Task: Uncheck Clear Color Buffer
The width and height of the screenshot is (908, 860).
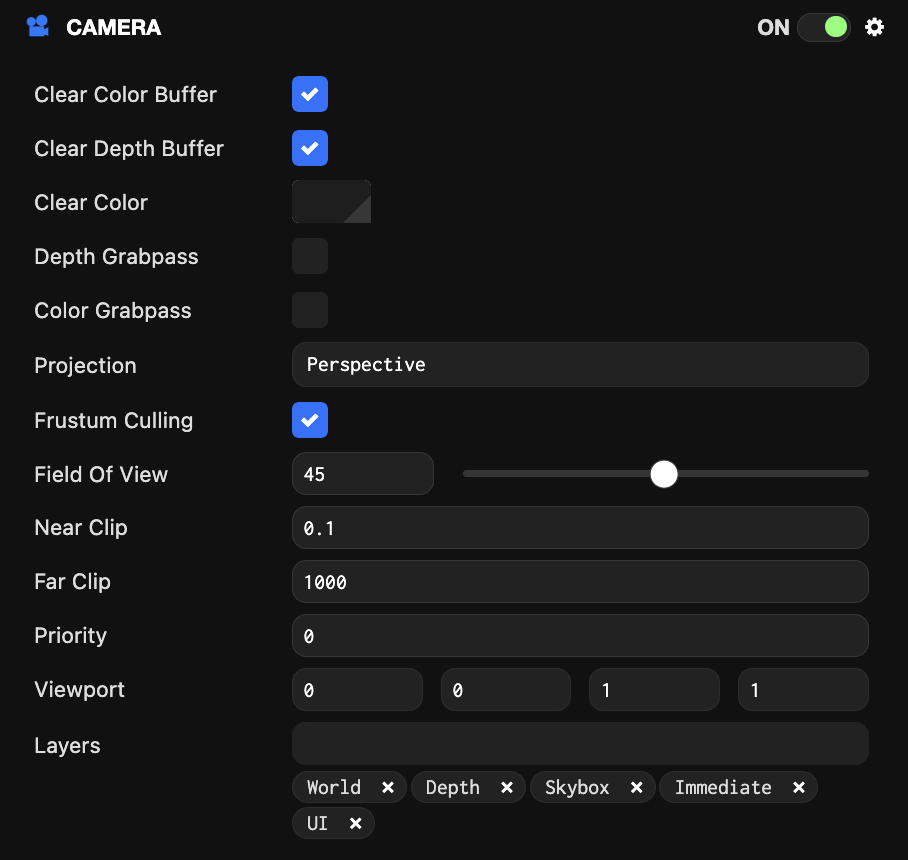Action: tap(310, 94)
